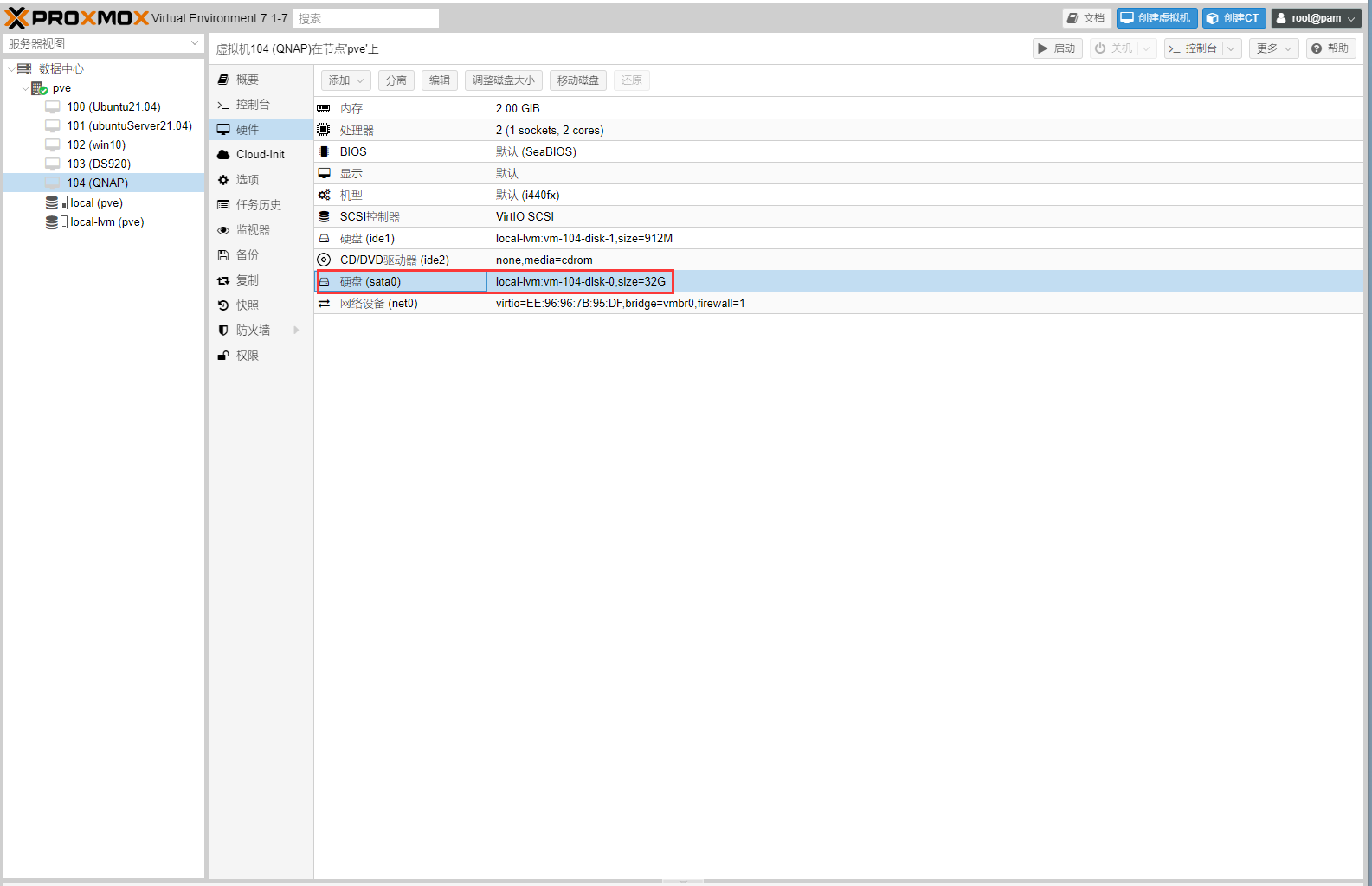Viewport: 1372px width, 886px height.
Task: Click the 权限 unlock icon
Action: tap(223, 356)
